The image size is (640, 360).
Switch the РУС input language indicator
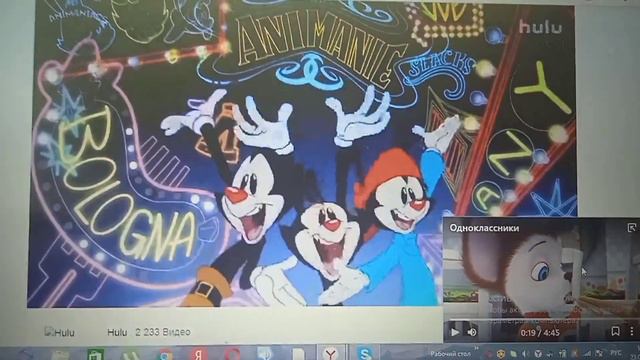click(x=616, y=353)
